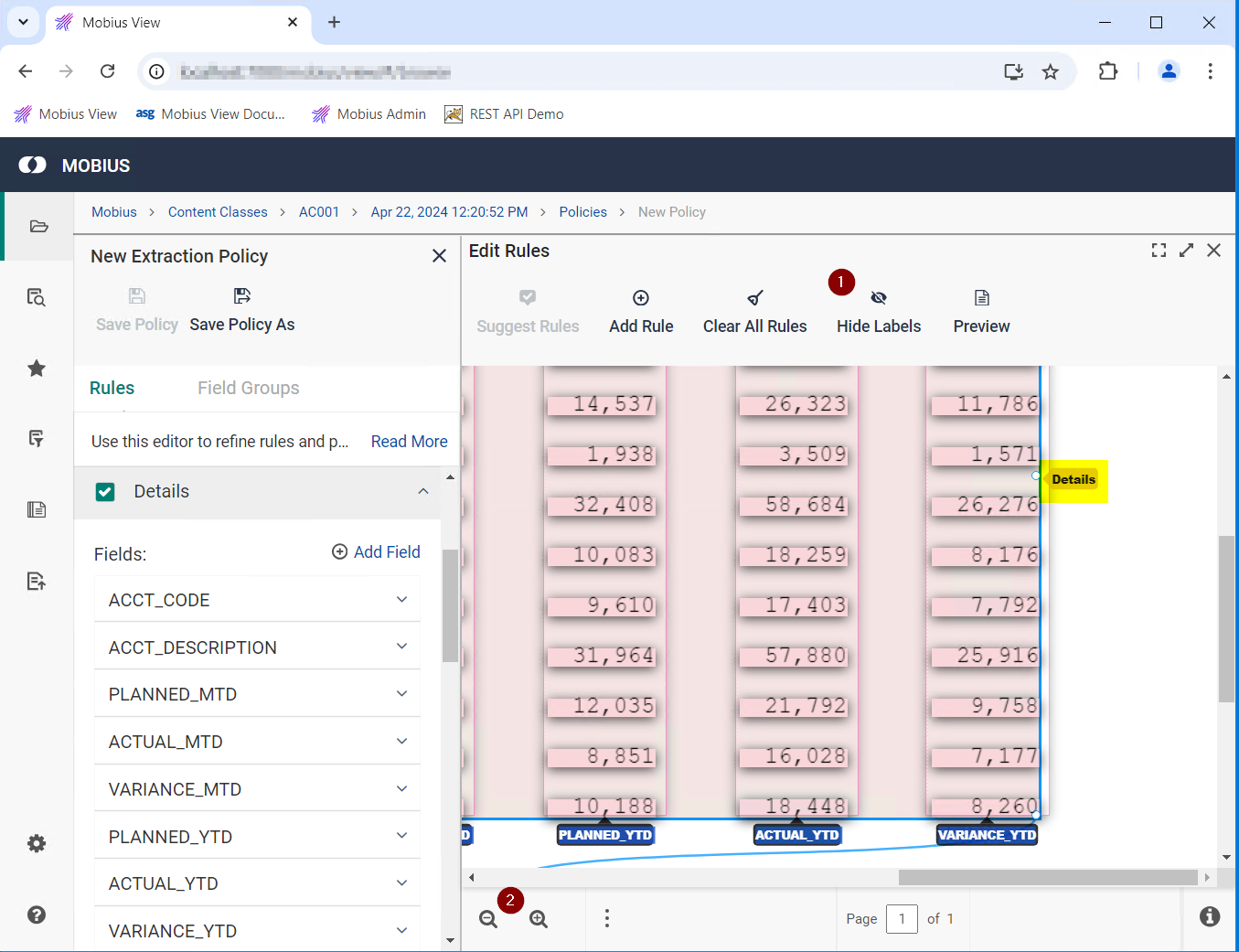
Task: Collapse the Details section chevron
Action: coord(423,491)
